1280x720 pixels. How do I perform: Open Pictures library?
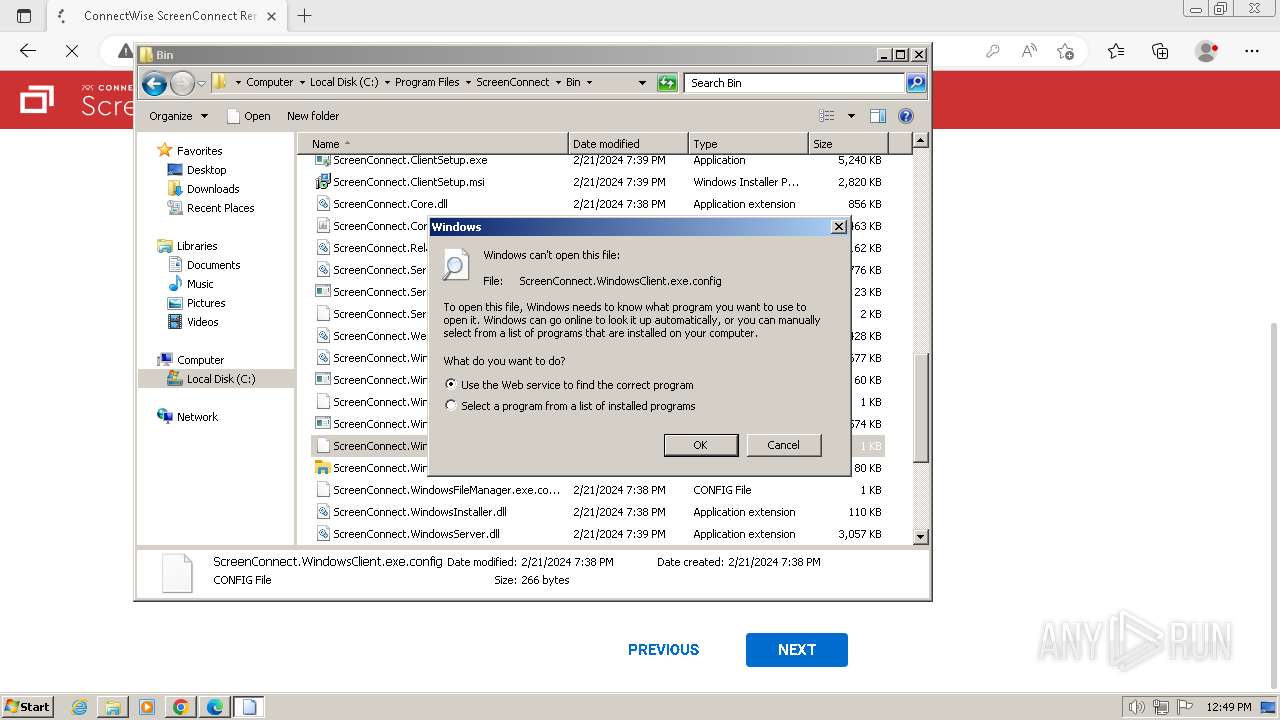point(206,303)
